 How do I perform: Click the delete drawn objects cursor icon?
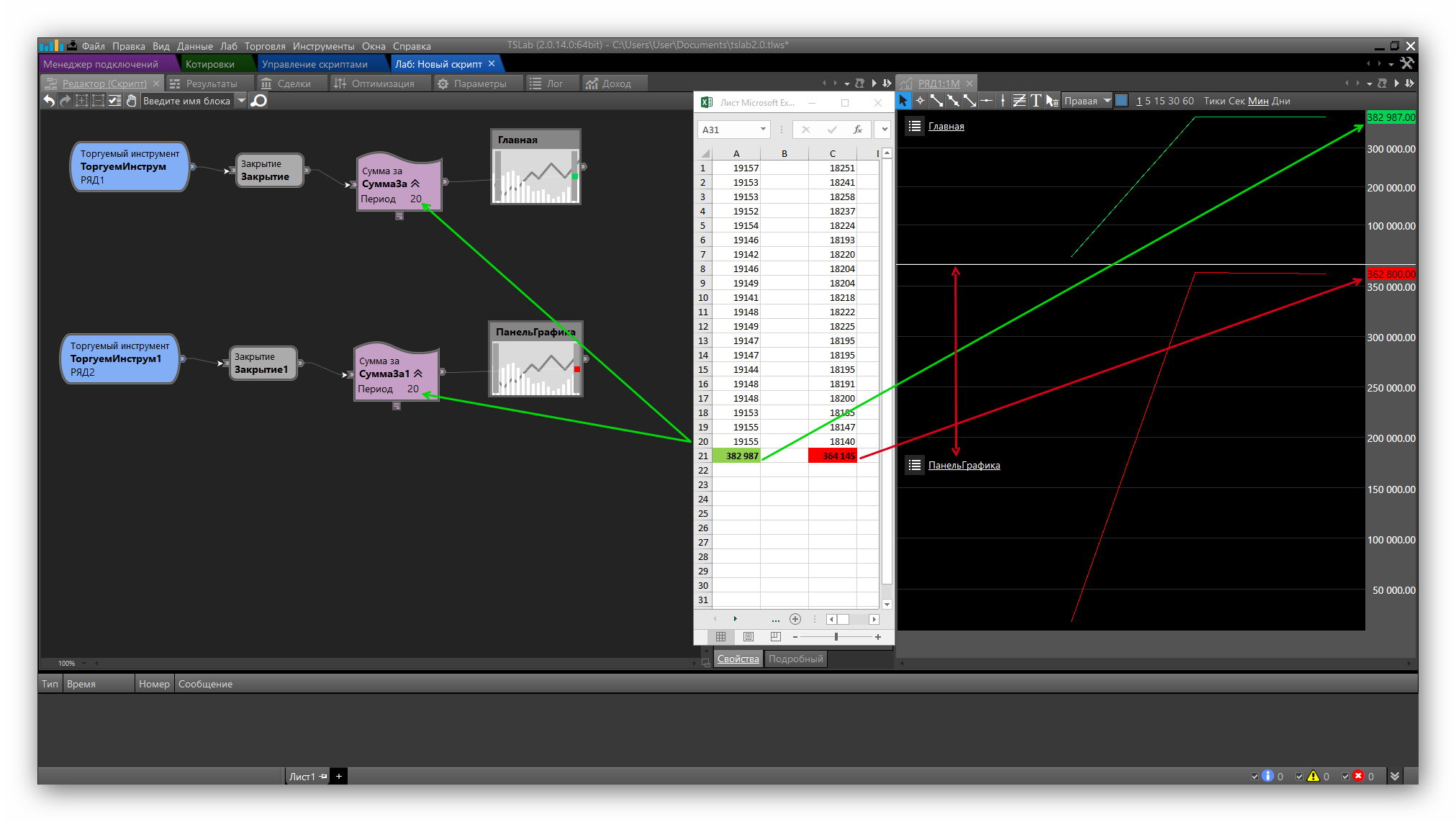[1052, 101]
